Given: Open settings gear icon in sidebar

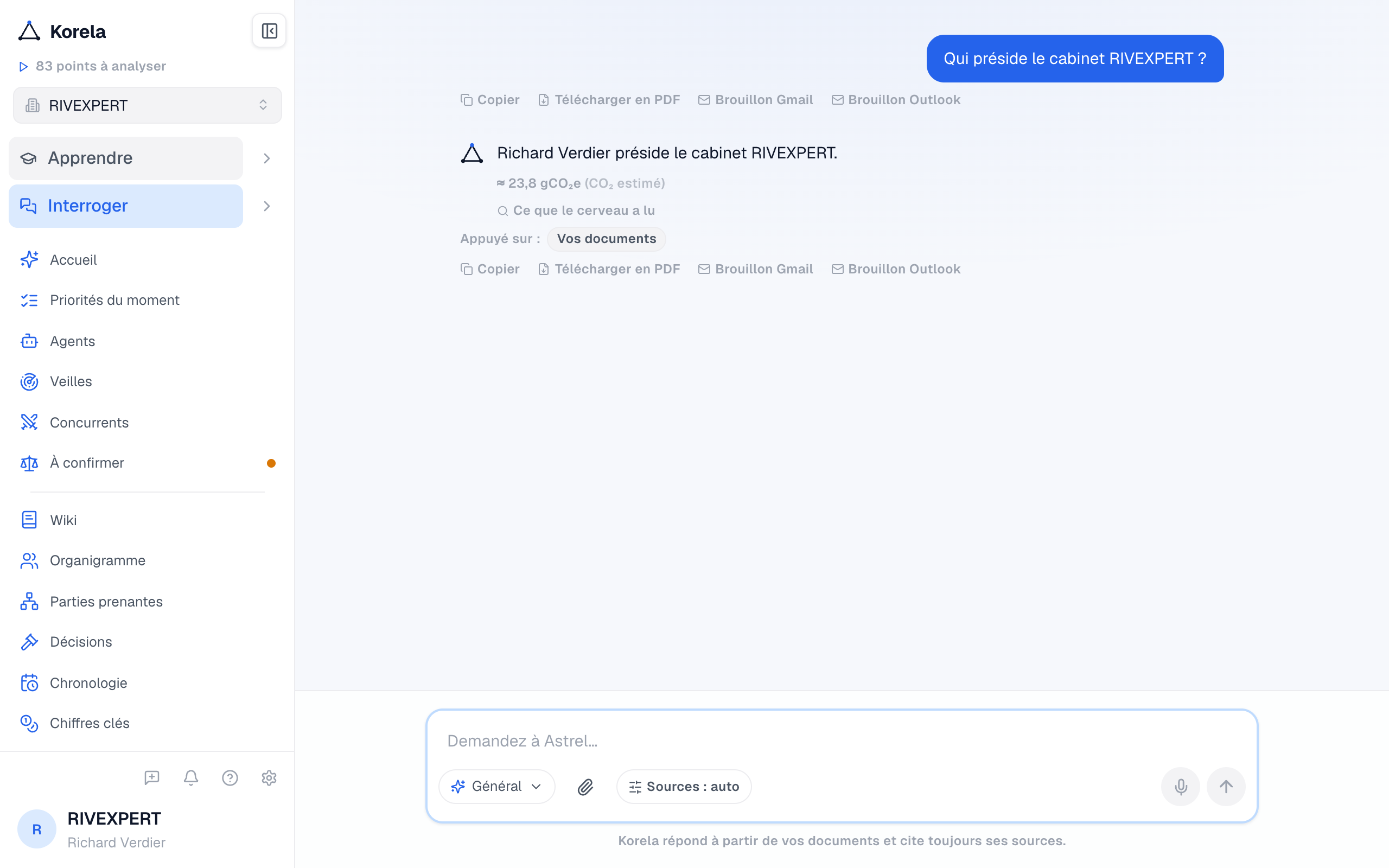Looking at the screenshot, I should pos(269,778).
